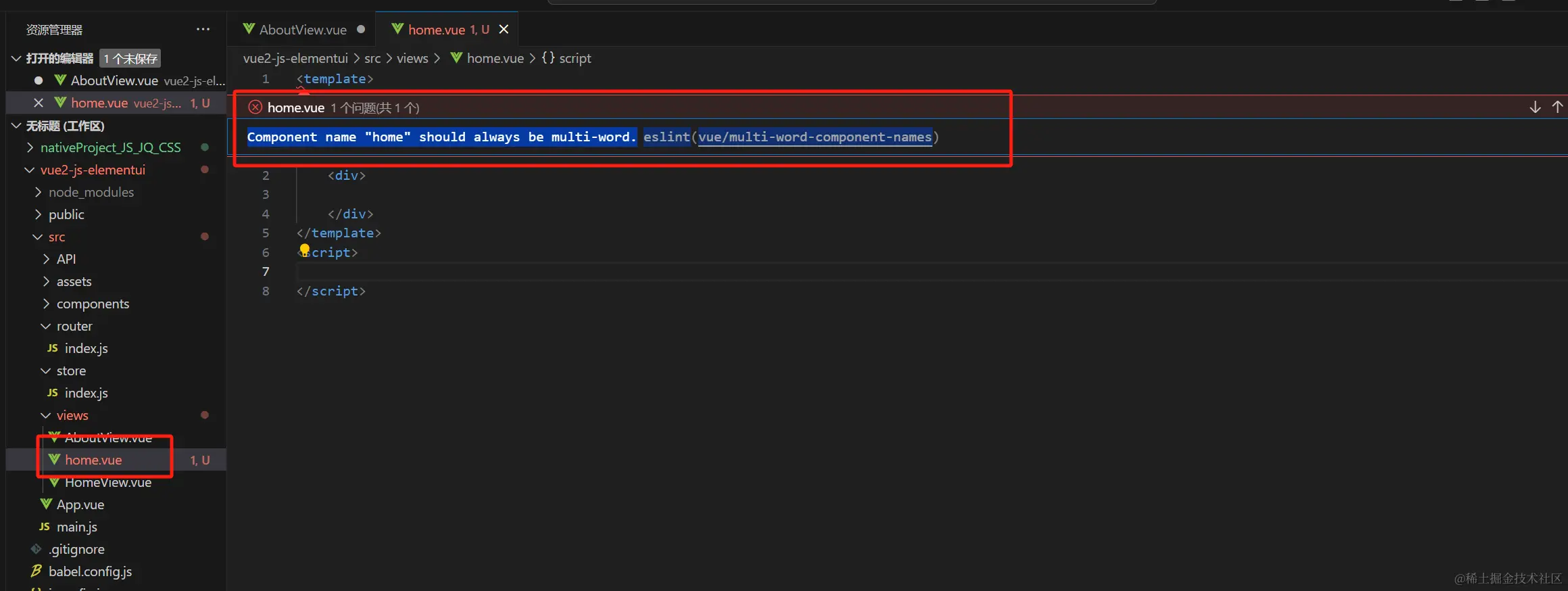1568x591 pixels.
Task: Switch to the AboutView.vue tab
Action: tap(303, 29)
